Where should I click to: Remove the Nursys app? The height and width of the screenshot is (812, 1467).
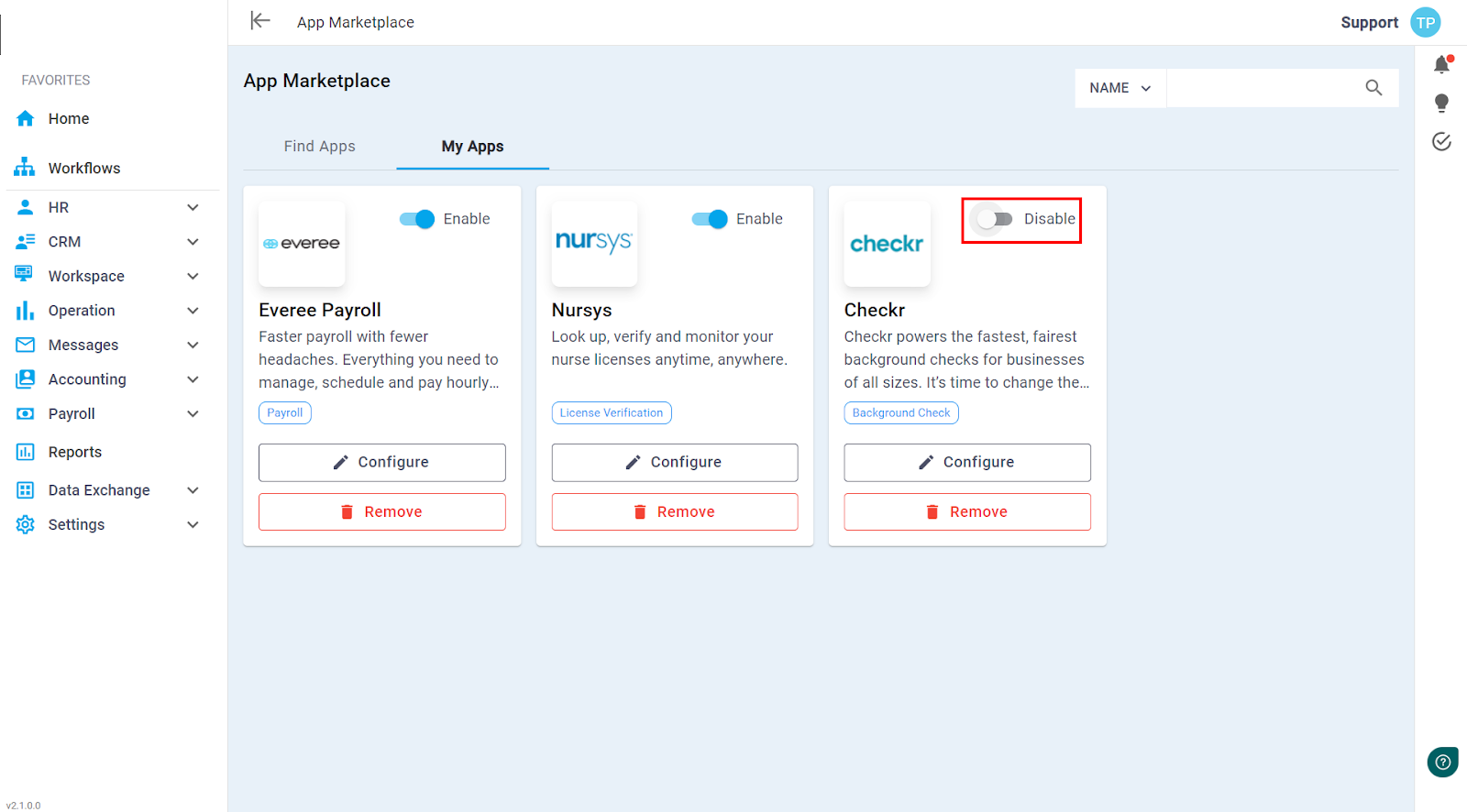[x=675, y=512]
